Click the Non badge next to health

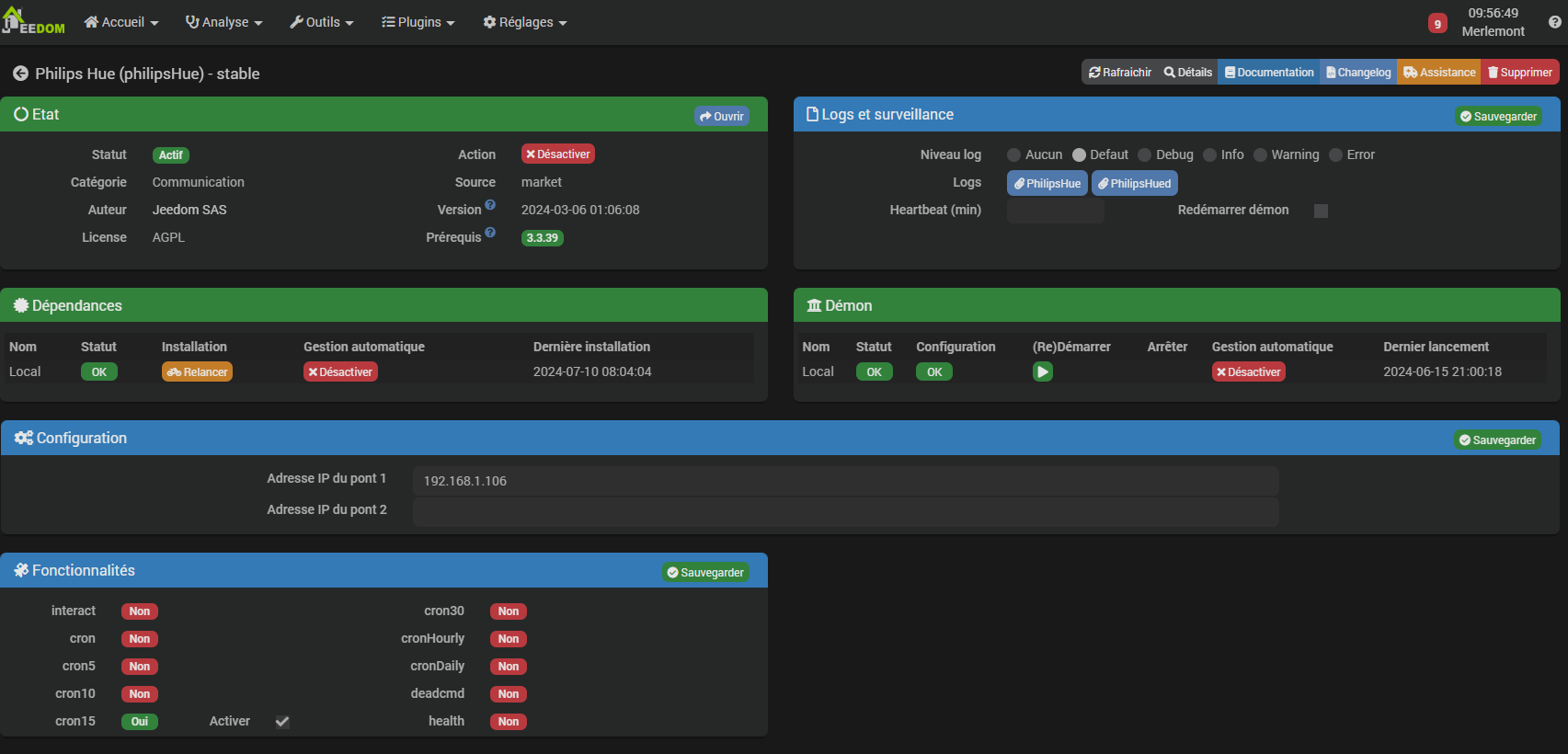(509, 722)
